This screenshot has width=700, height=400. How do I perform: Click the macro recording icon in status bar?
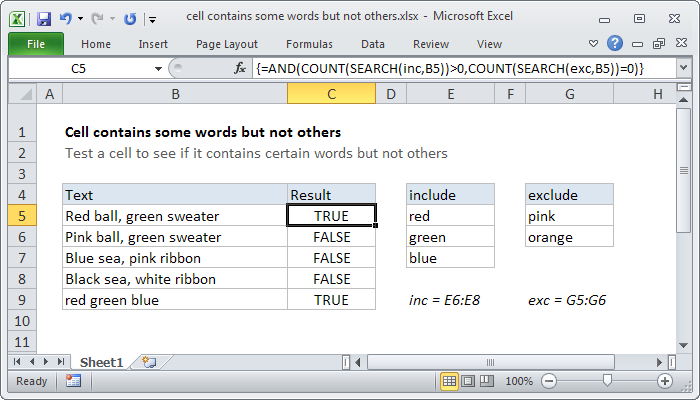coord(72,381)
